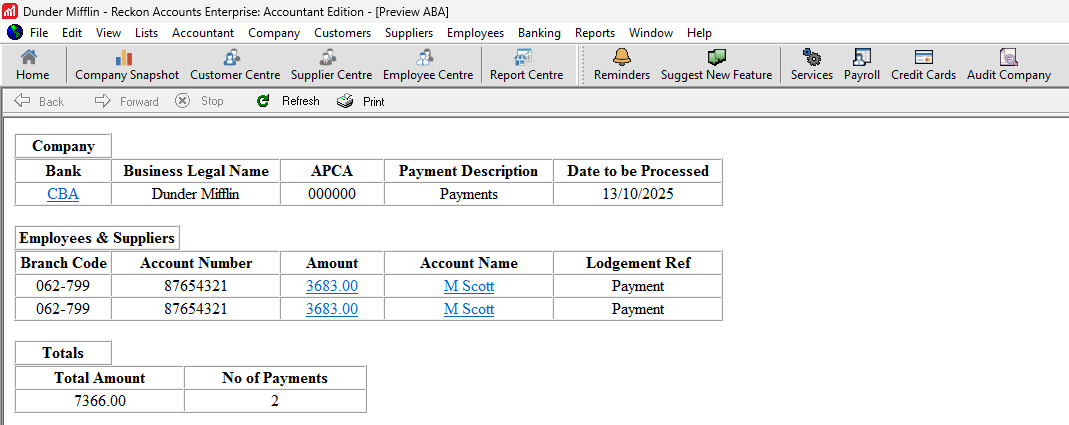Click first row 3683.00 amount link

(x=332, y=286)
